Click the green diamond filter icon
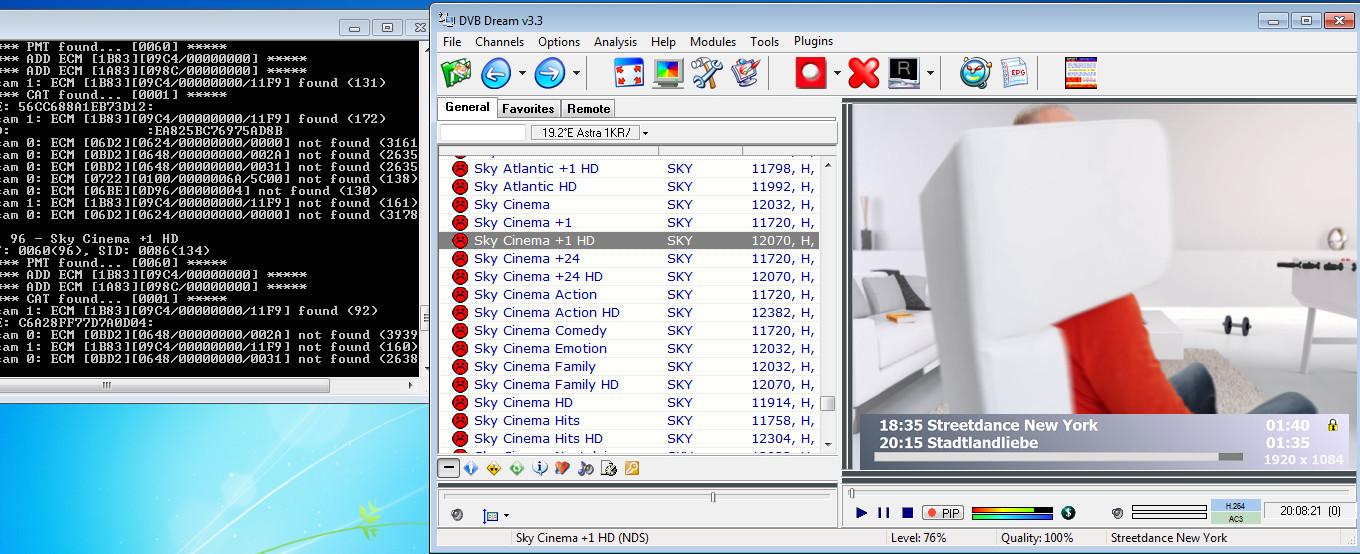The height and width of the screenshot is (554, 1360). [x=517, y=467]
